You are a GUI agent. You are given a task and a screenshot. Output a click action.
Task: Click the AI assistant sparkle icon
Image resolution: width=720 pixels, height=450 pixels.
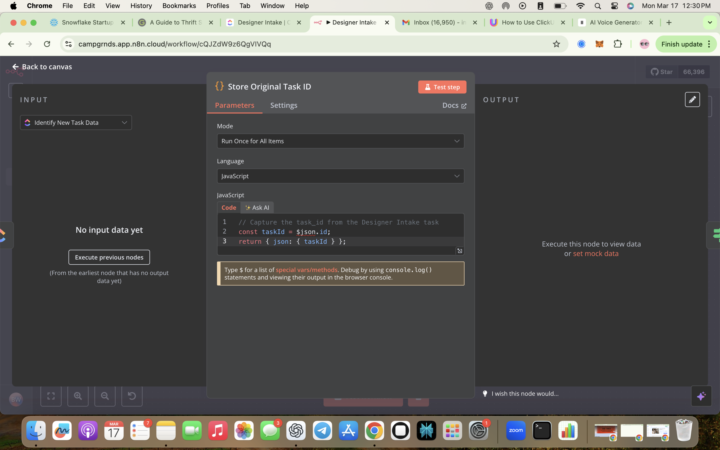pyautogui.click(x=701, y=396)
